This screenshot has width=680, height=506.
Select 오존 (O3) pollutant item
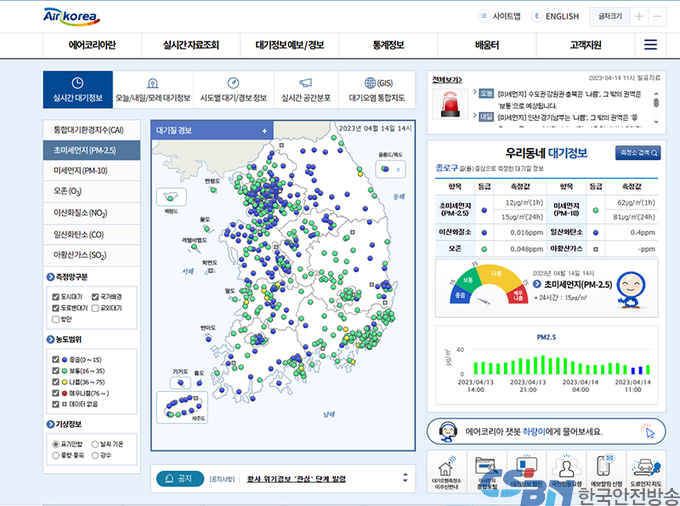[x=92, y=191]
